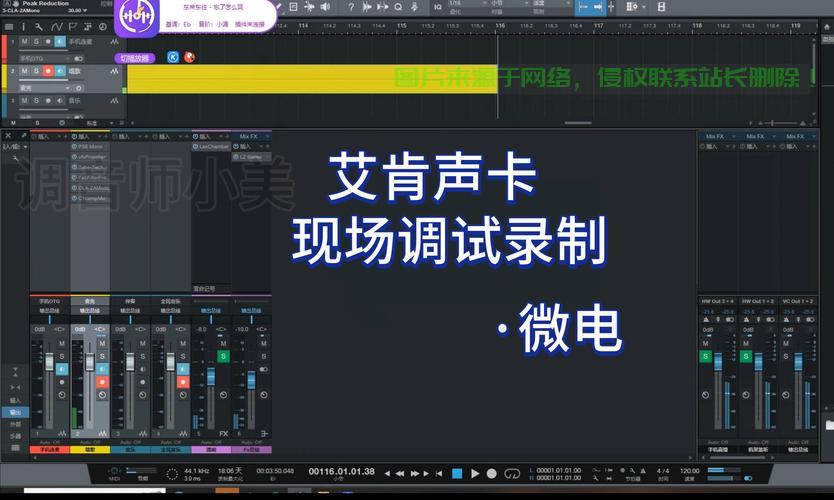Image resolution: width=834 pixels, height=500 pixels.
Task: Click the metronome icon in transport bar
Action: [643, 471]
